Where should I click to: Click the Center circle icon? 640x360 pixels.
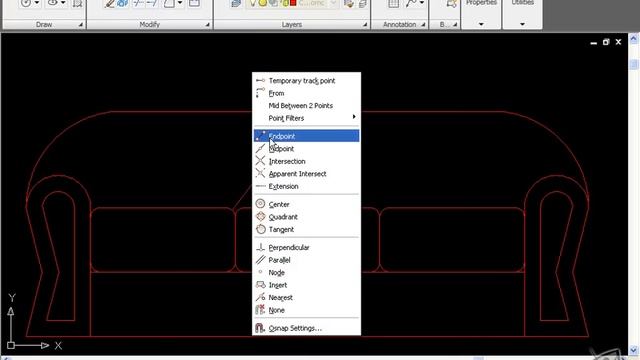pos(260,204)
